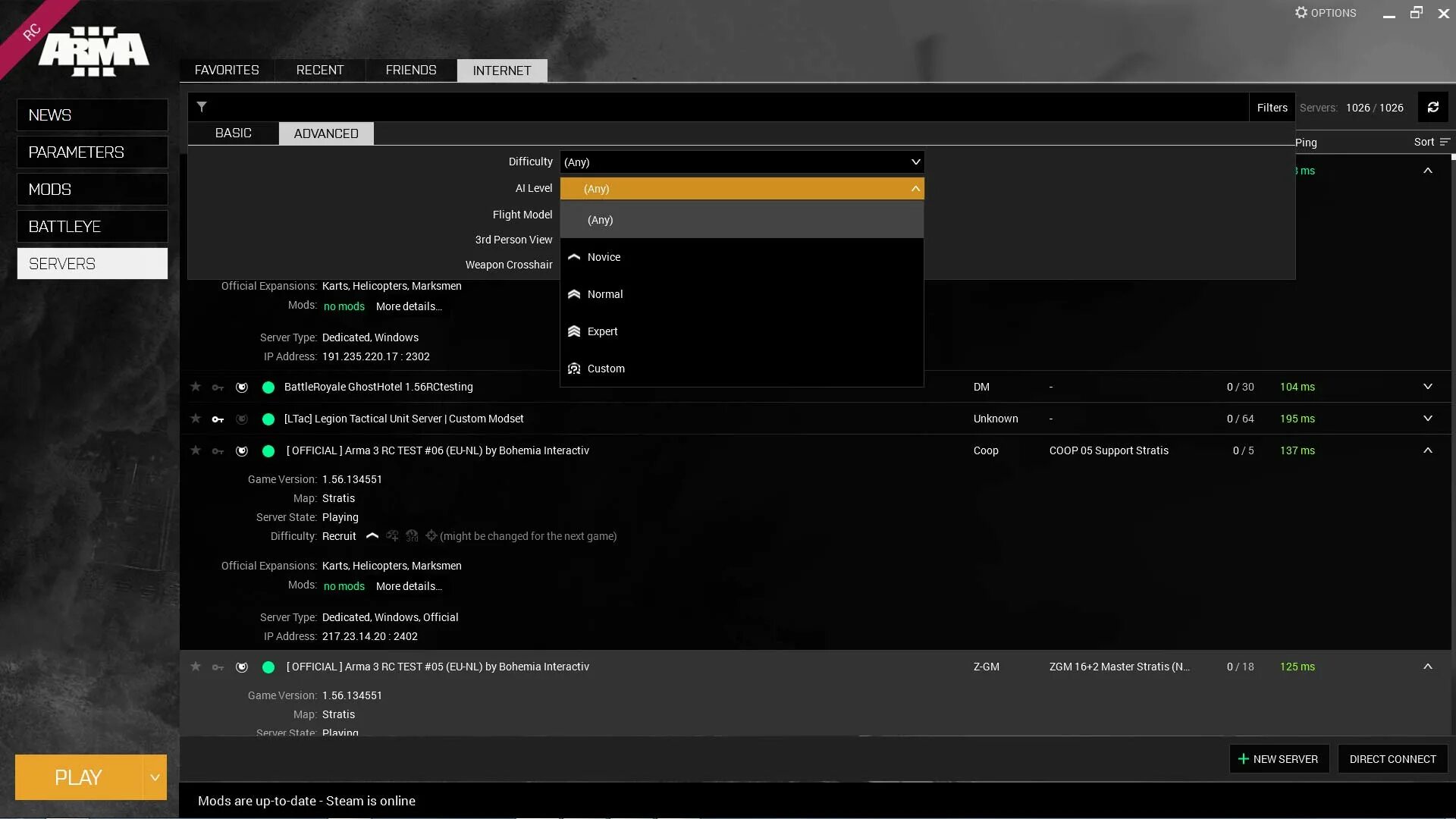Select Expert from AI Level dropdown
The height and width of the screenshot is (819, 1456).
[602, 331]
